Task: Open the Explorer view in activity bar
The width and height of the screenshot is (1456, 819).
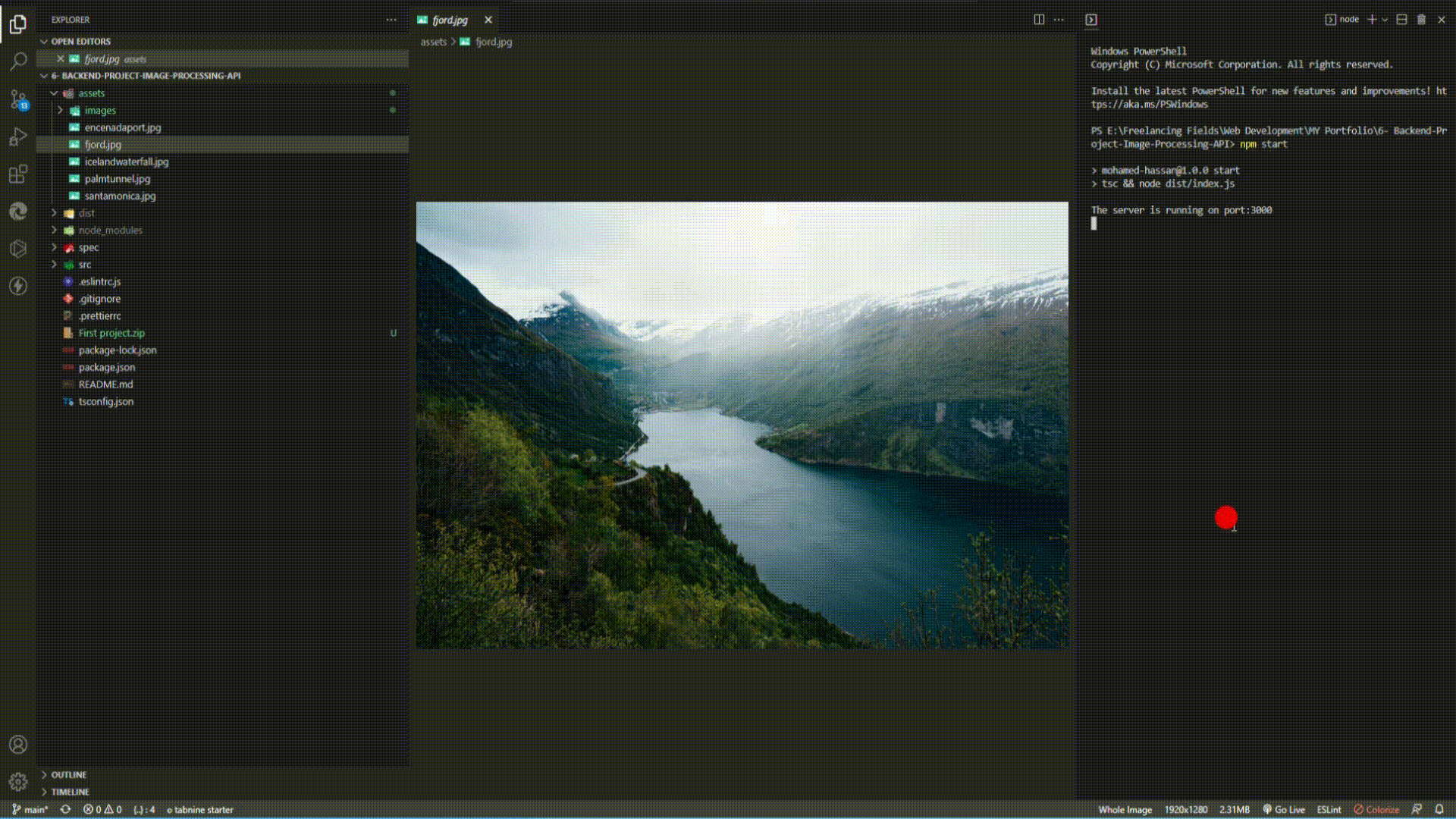Action: 18,24
